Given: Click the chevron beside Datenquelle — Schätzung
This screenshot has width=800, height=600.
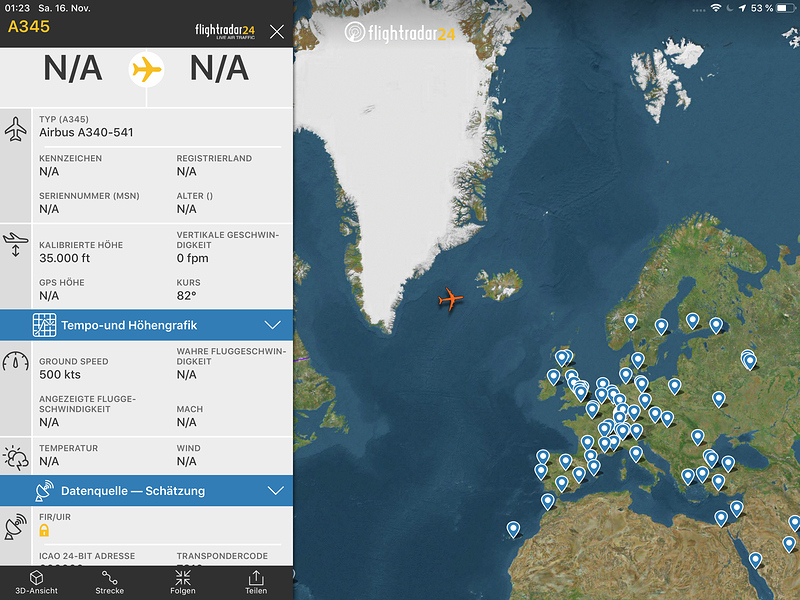Looking at the screenshot, I should 276,491.
